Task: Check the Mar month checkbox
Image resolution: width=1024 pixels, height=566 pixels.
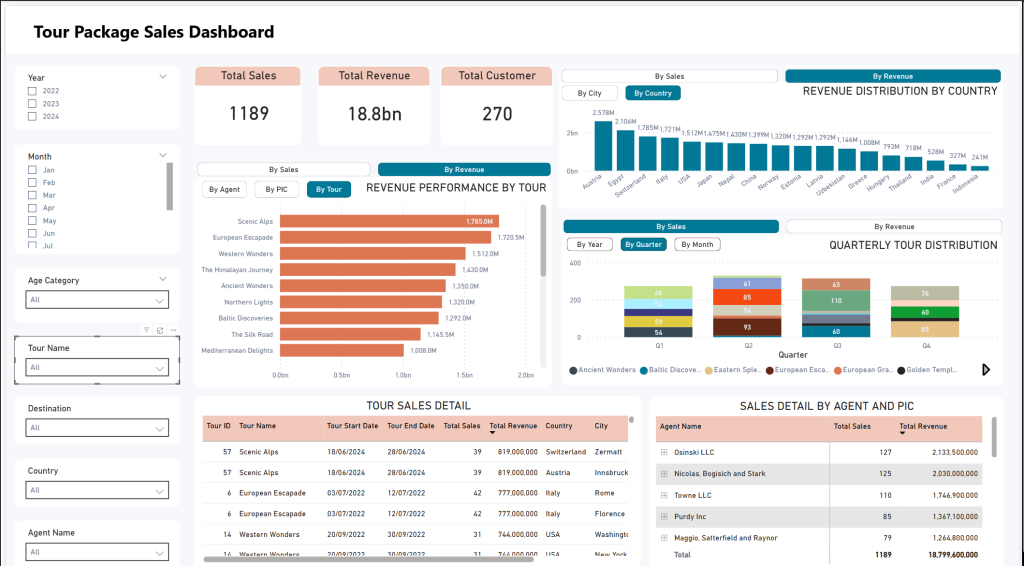Action: point(32,195)
